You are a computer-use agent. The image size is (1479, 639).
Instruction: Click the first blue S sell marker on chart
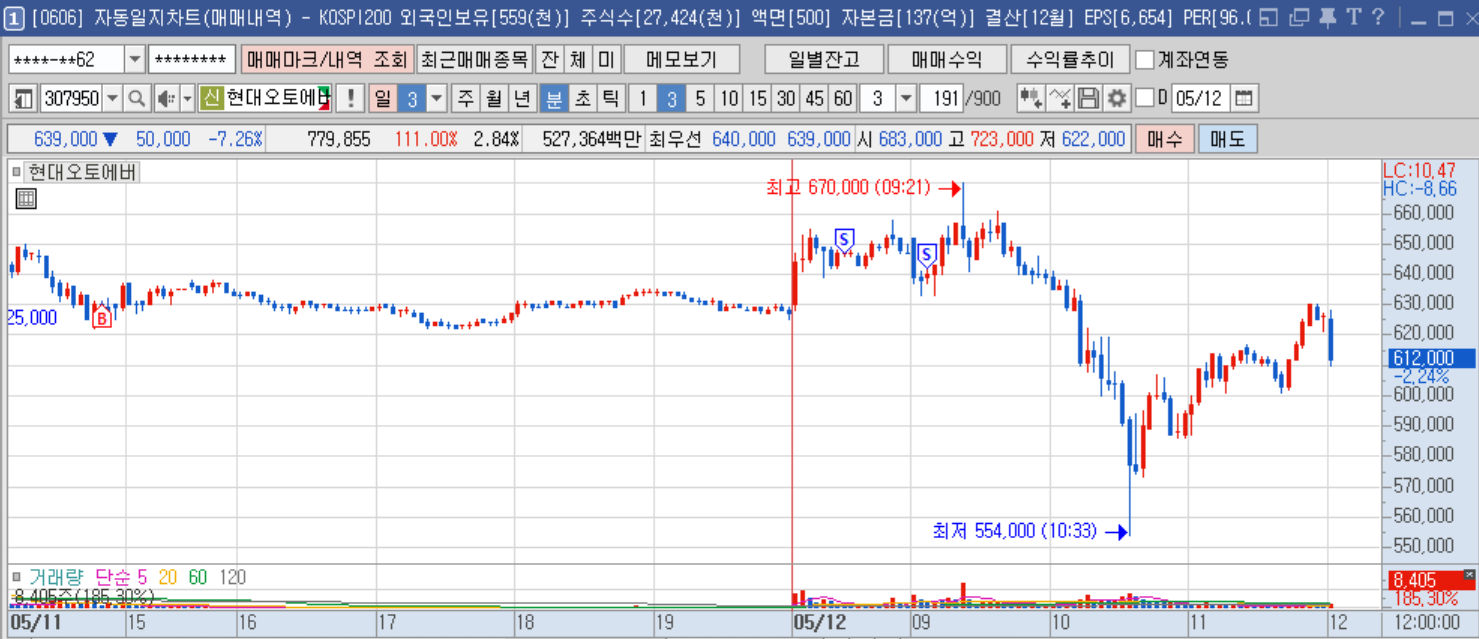pos(844,239)
